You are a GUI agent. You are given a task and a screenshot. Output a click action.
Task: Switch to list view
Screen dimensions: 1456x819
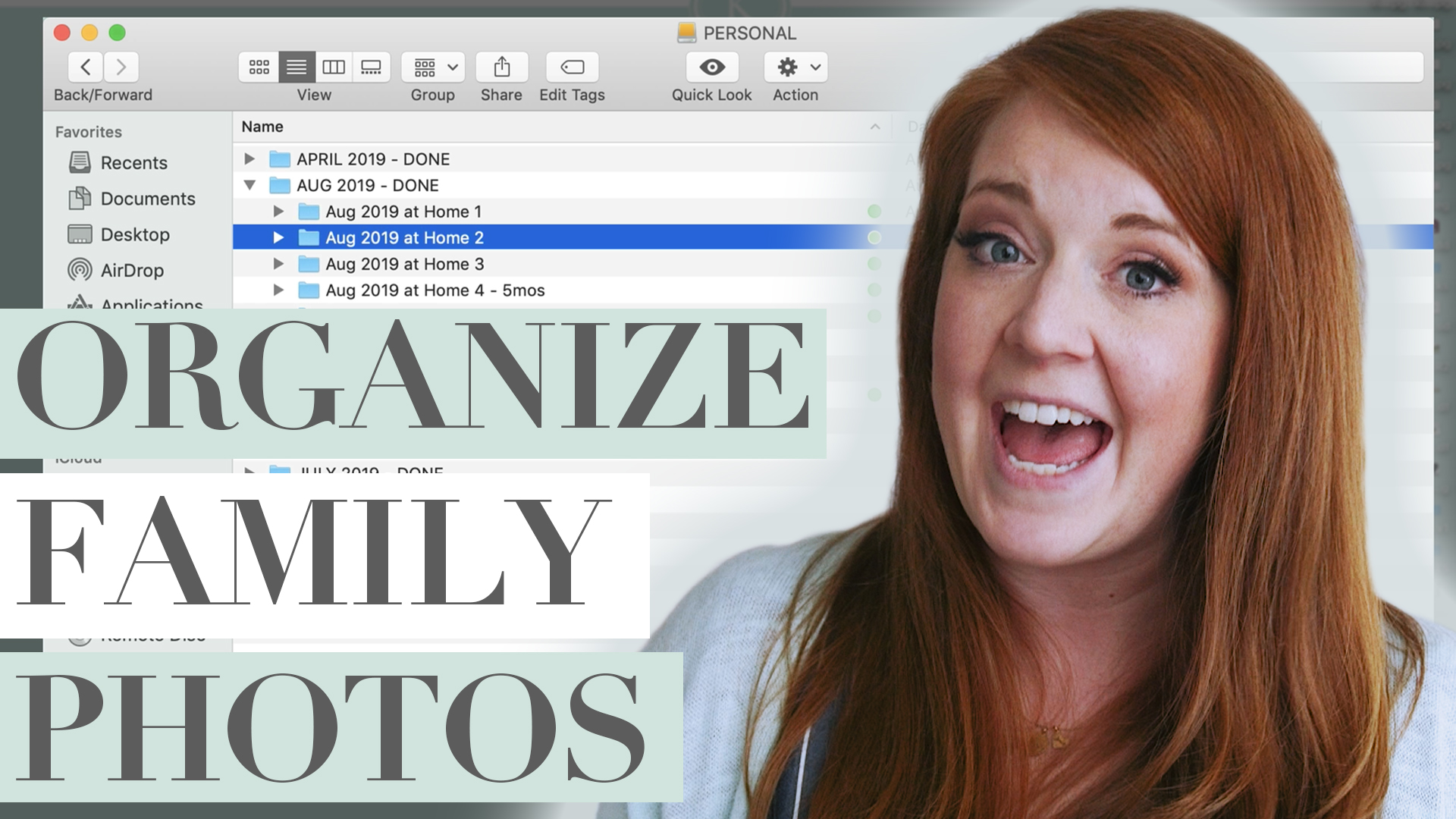(297, 67)
